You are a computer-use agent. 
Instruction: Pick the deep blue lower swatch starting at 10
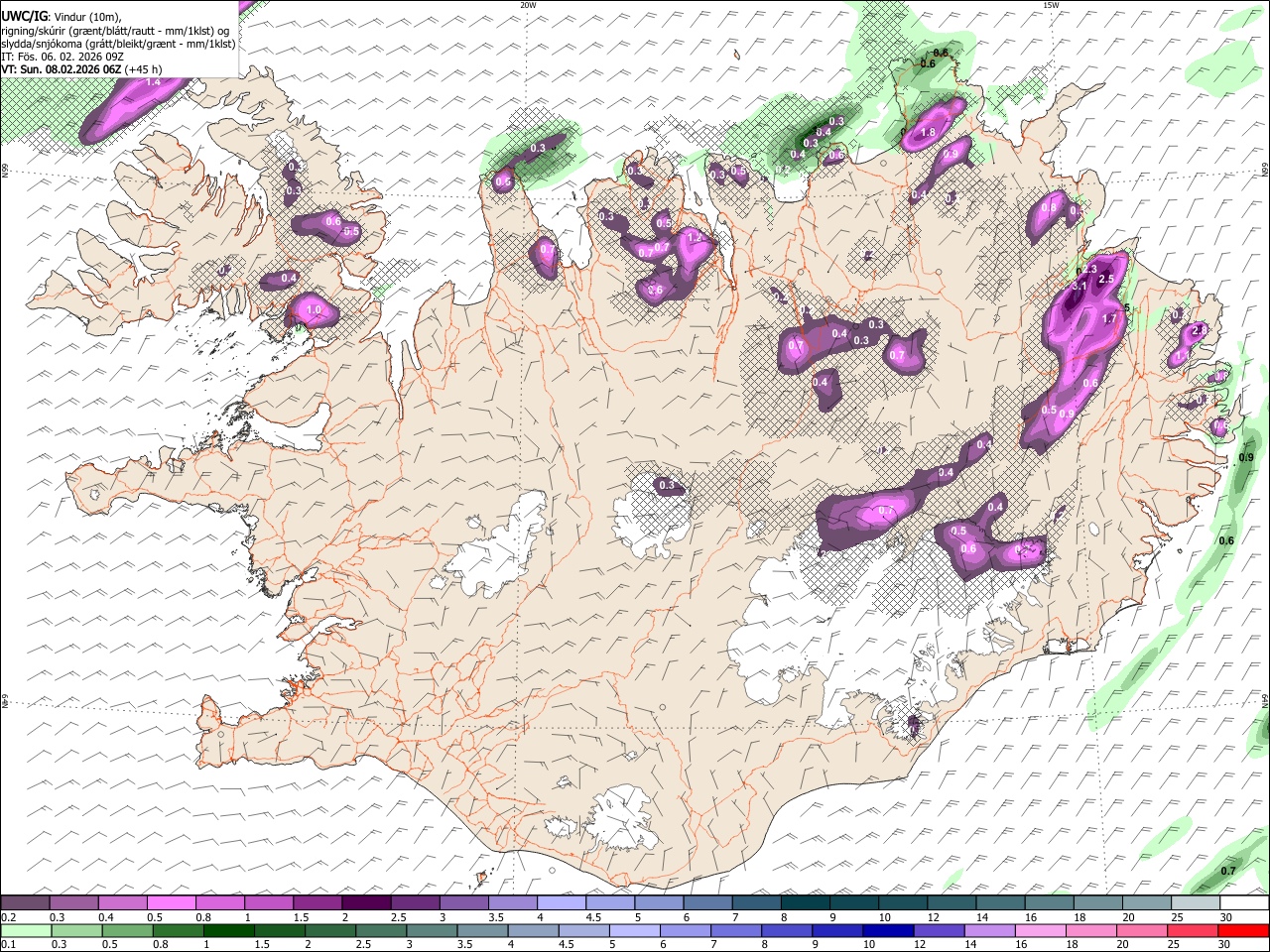pos(888,930)
